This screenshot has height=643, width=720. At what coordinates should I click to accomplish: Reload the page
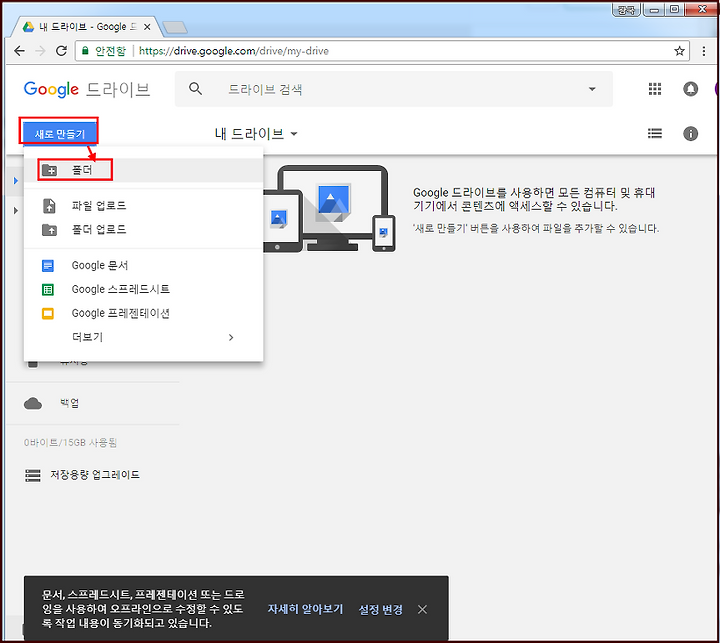(x=62, y=51)
